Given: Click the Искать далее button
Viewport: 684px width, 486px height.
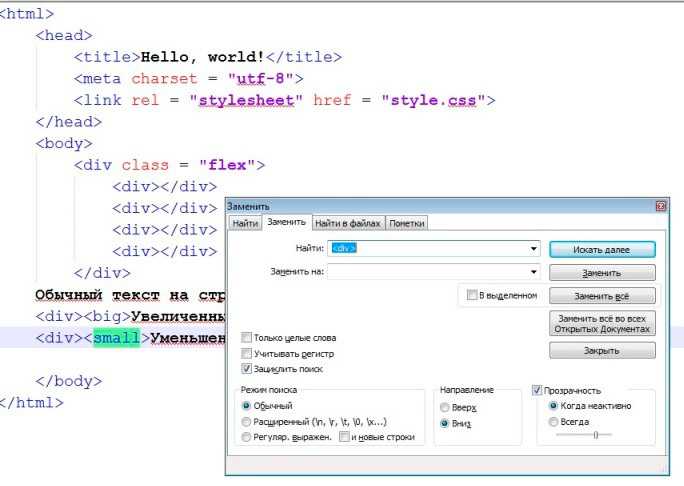Looking at the screenshot, I should (602, 250).
